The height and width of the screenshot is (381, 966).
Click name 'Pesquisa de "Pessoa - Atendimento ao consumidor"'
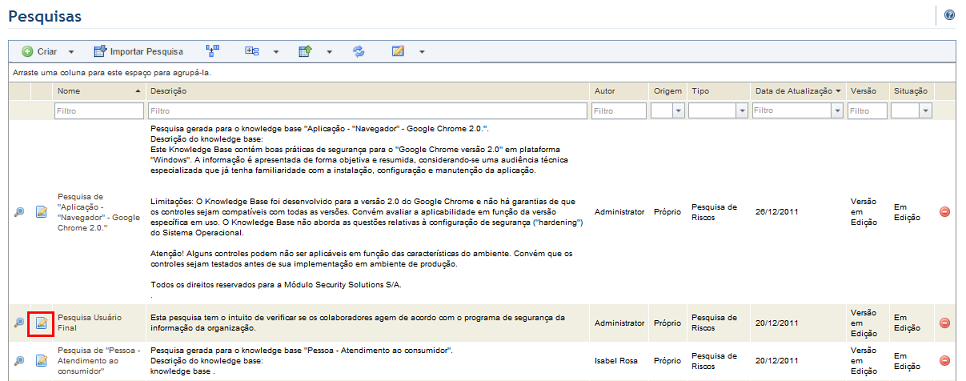pos(99,360)
